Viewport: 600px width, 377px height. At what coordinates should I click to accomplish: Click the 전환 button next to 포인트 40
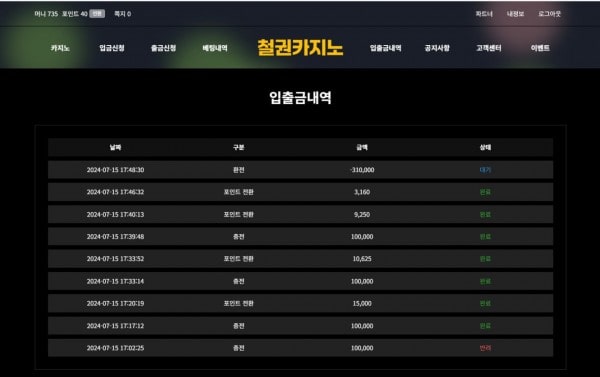click(x=97, y=14)
